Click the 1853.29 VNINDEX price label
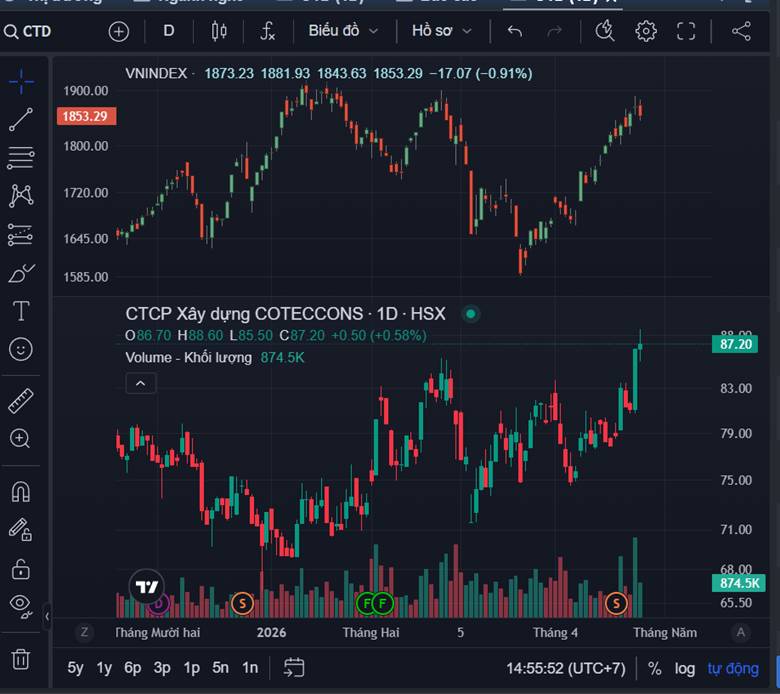780x694 pixels. 86,116
